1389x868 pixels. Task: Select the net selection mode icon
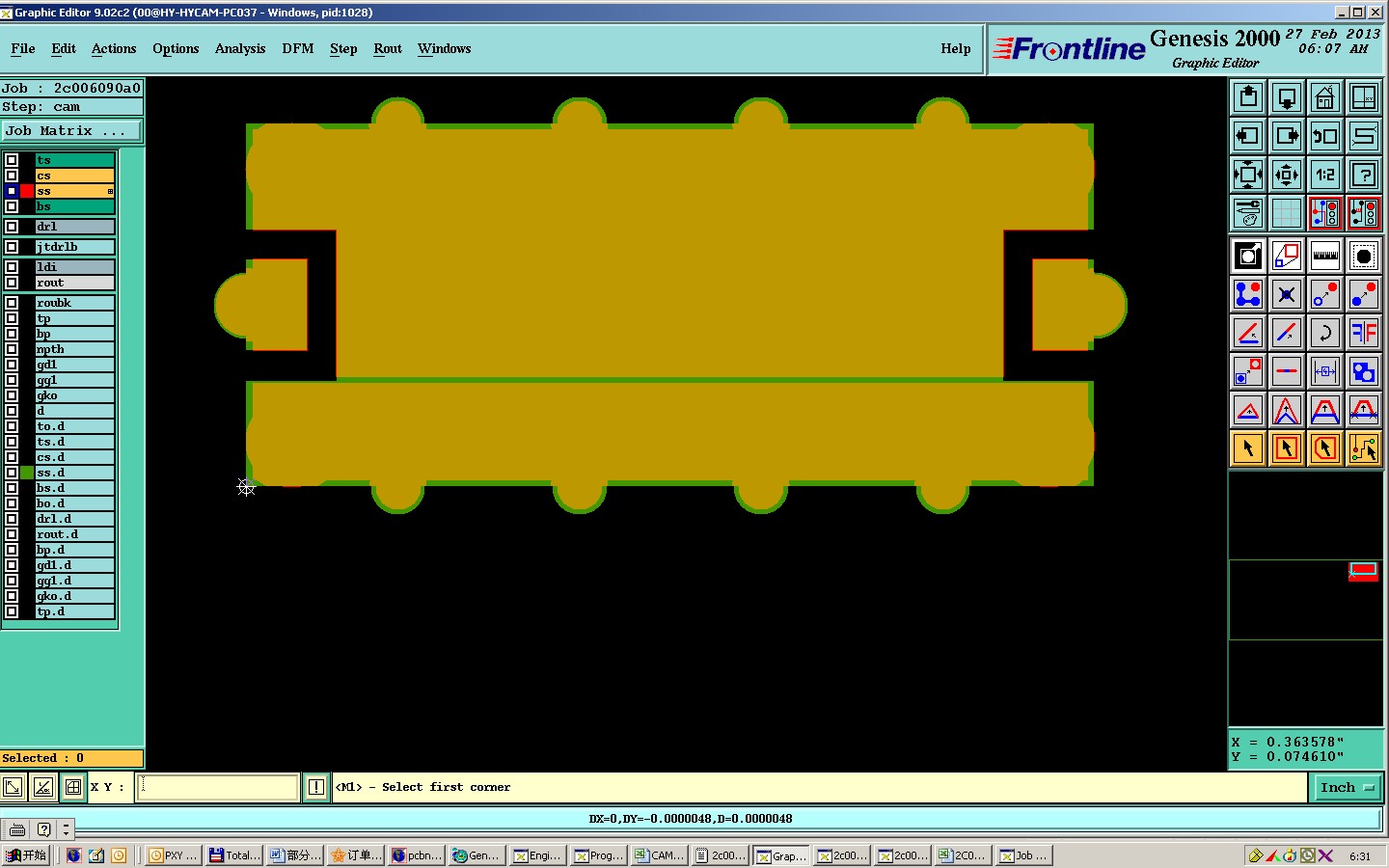[1364, 448]
